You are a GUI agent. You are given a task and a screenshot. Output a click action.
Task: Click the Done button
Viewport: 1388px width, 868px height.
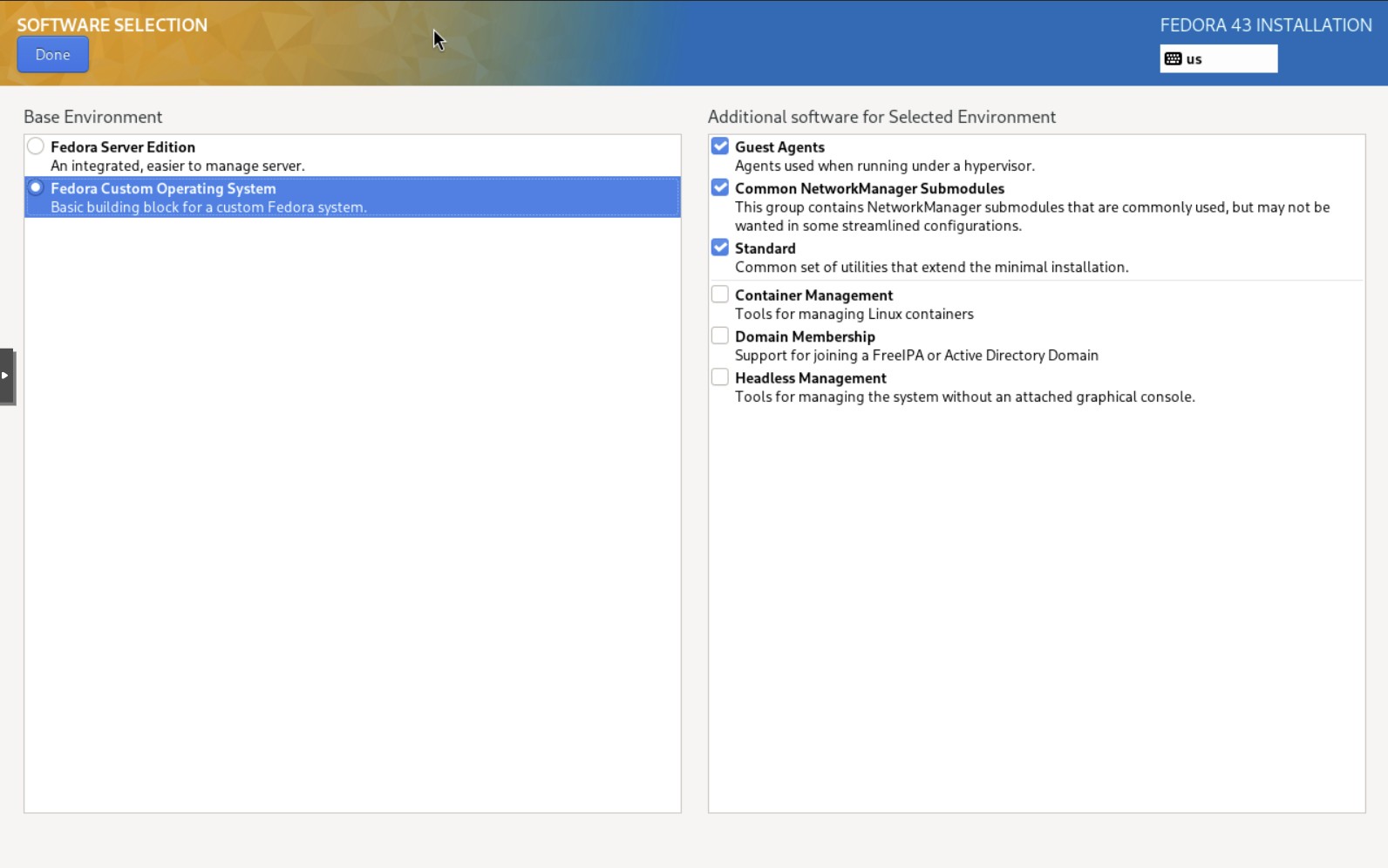coord(52,55)
